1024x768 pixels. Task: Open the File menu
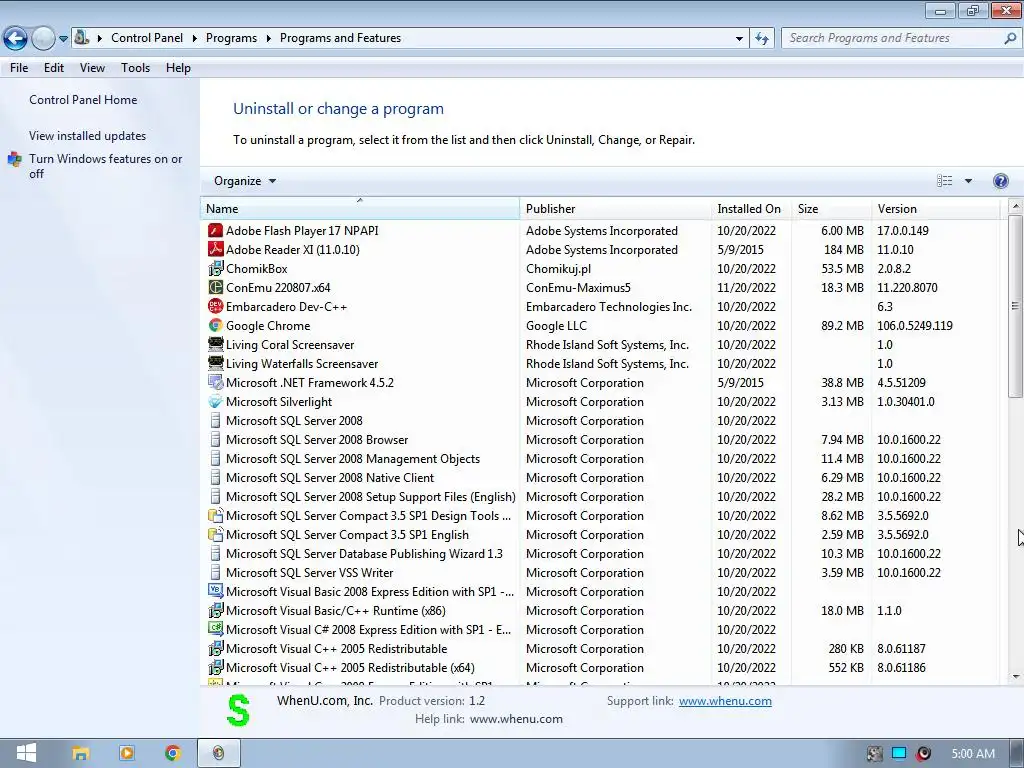pyautogui.click(x=19, y=68)
